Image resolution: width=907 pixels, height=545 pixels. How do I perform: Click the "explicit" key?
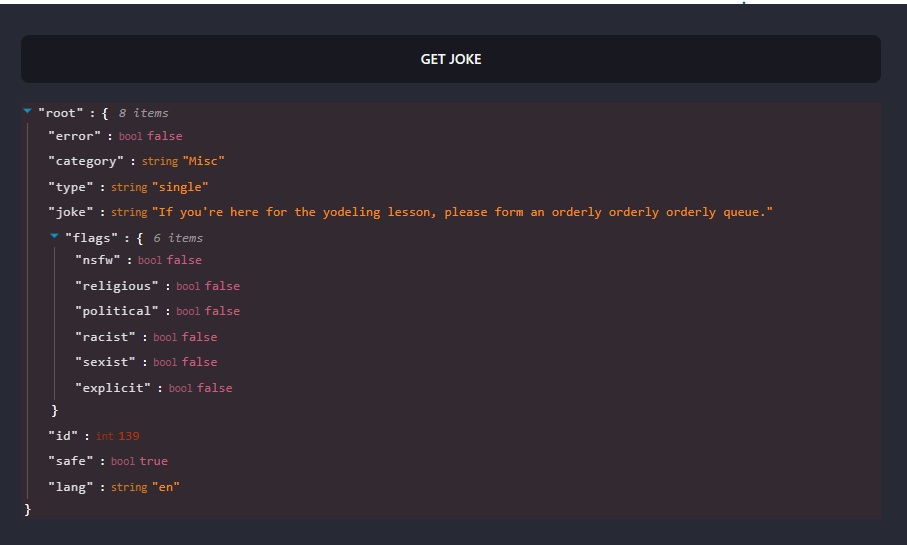(113, 388)
